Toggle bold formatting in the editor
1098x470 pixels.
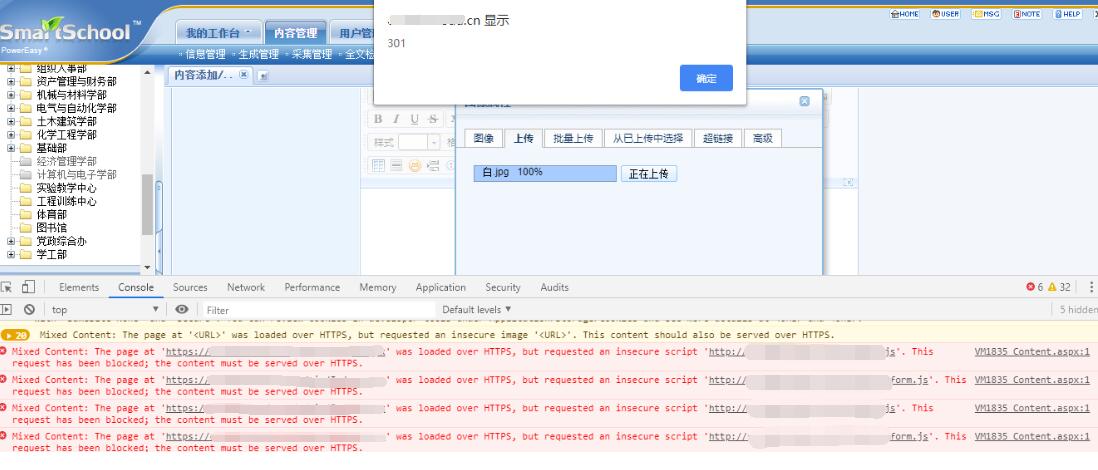(380, 119)
